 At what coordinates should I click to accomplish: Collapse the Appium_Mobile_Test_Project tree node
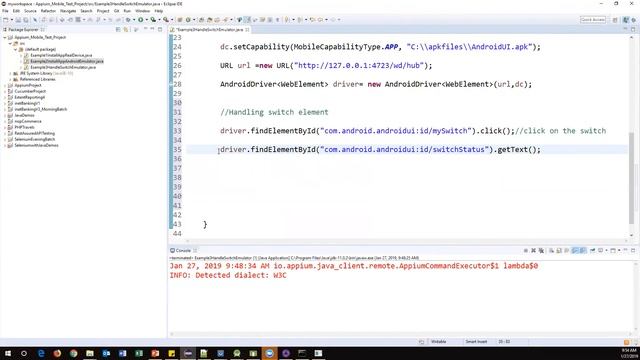click(5, 37)
